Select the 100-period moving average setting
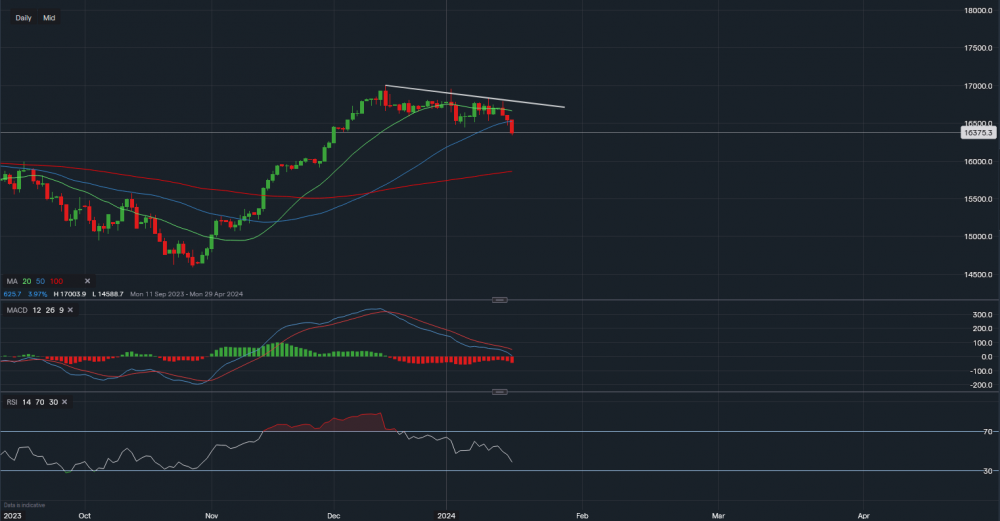The height and width of the screenshot is (521, 1000). click(58, 281)
